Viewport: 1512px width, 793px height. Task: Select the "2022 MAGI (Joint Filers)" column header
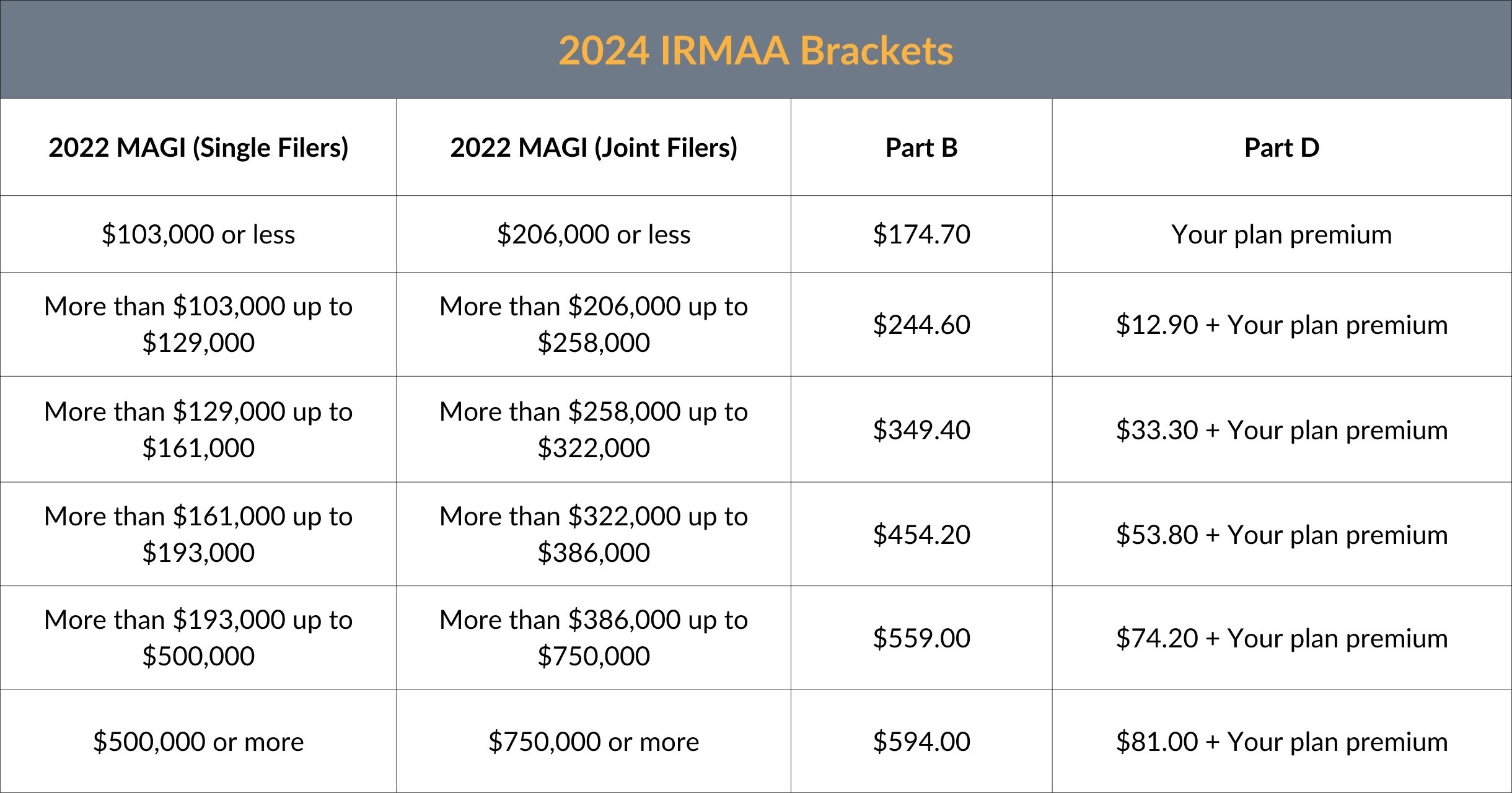pos(594,147)
